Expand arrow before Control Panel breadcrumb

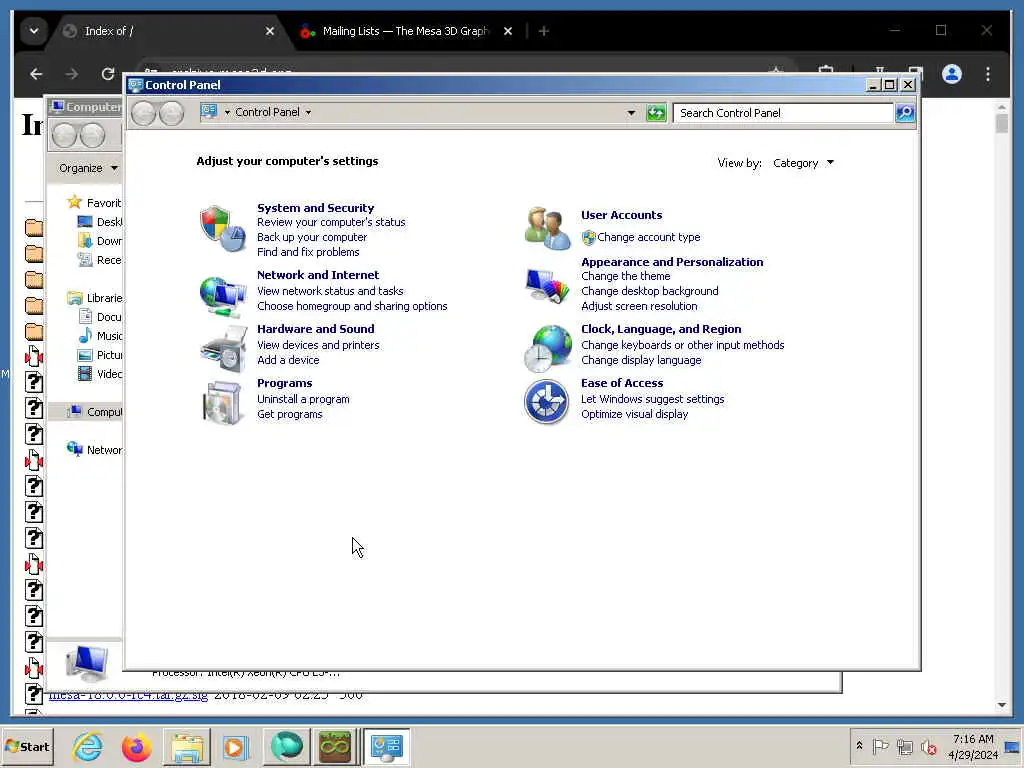point(227,112)
